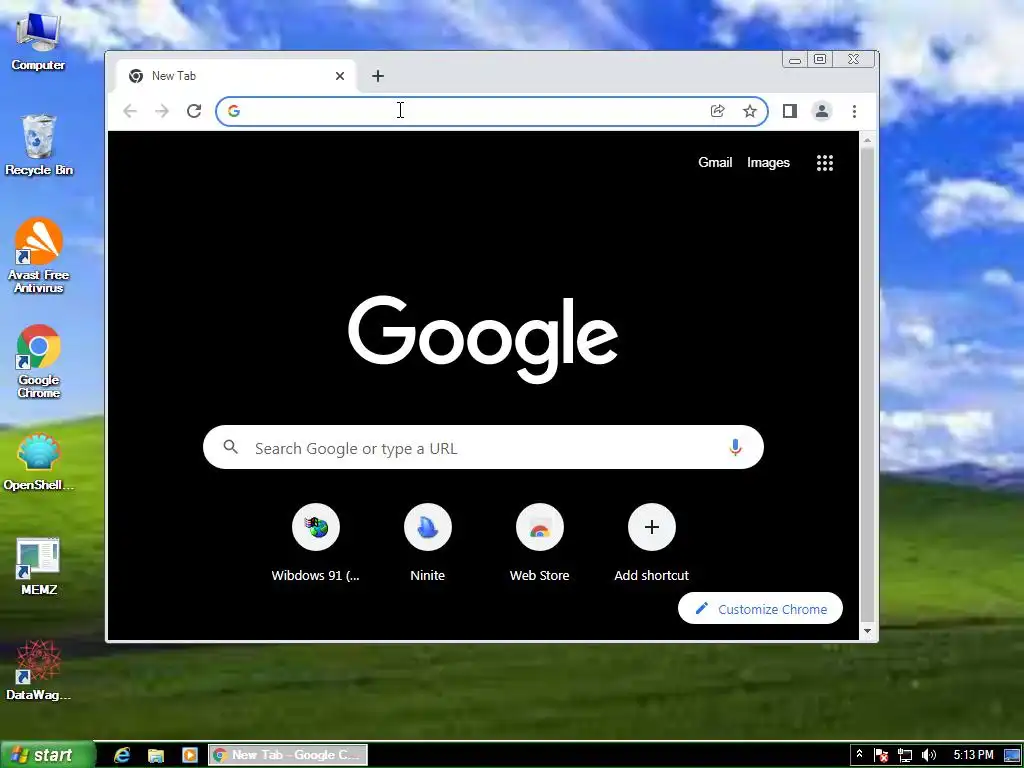Viewport: 1024px width, 768px height.
Task: Select the Computer desktop icon
Action: [38, 42]
